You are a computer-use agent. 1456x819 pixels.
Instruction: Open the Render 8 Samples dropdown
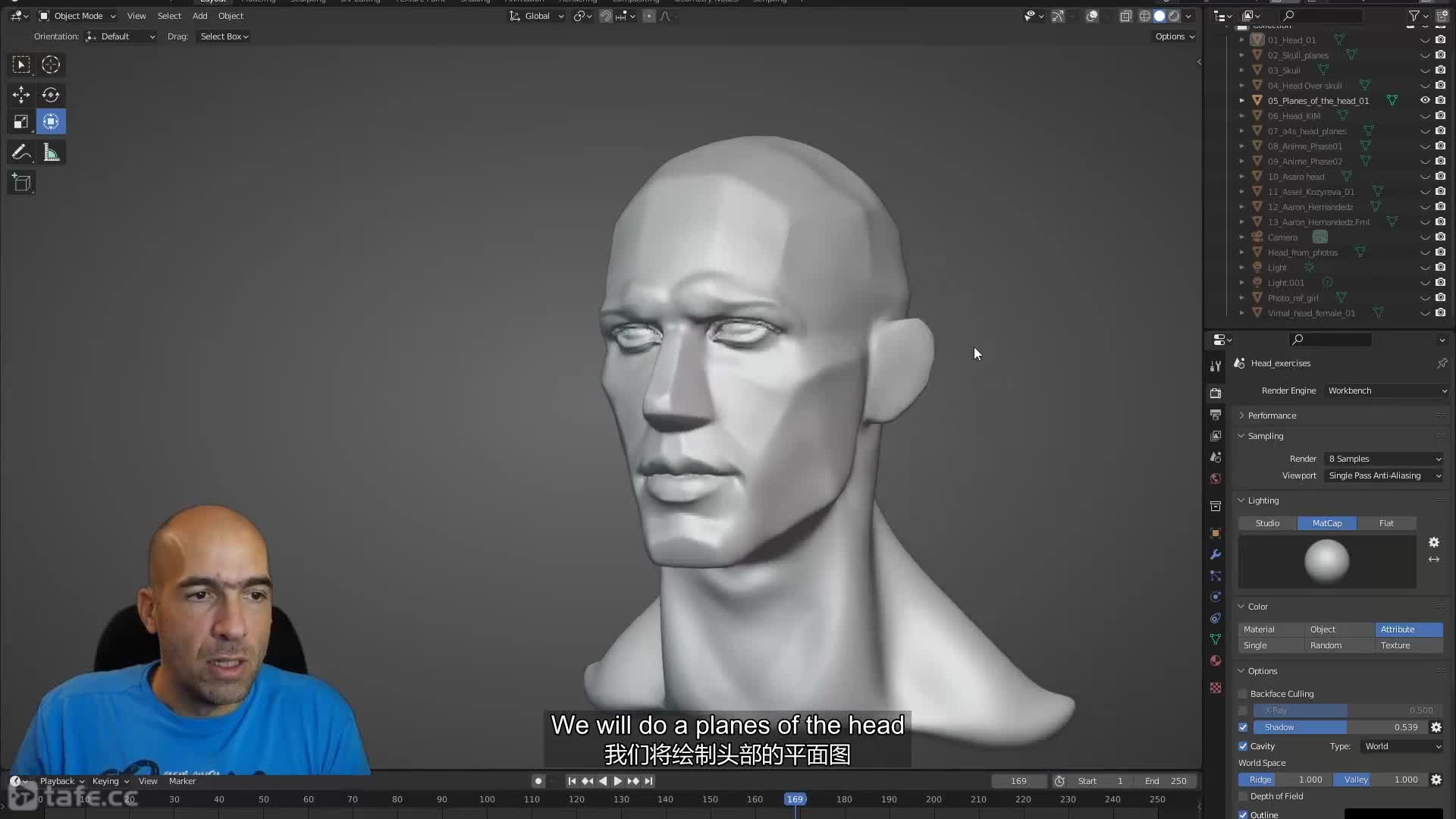[x=1384, y=459]
